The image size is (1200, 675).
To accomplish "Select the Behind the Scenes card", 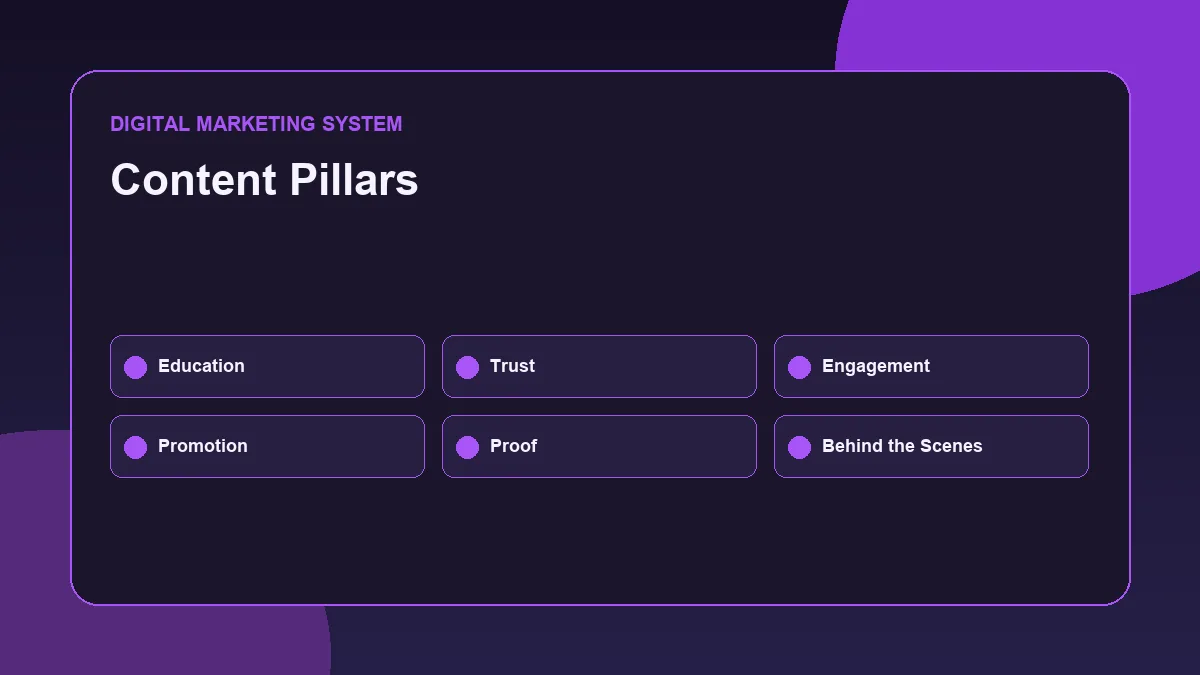I will pos(931,446).
